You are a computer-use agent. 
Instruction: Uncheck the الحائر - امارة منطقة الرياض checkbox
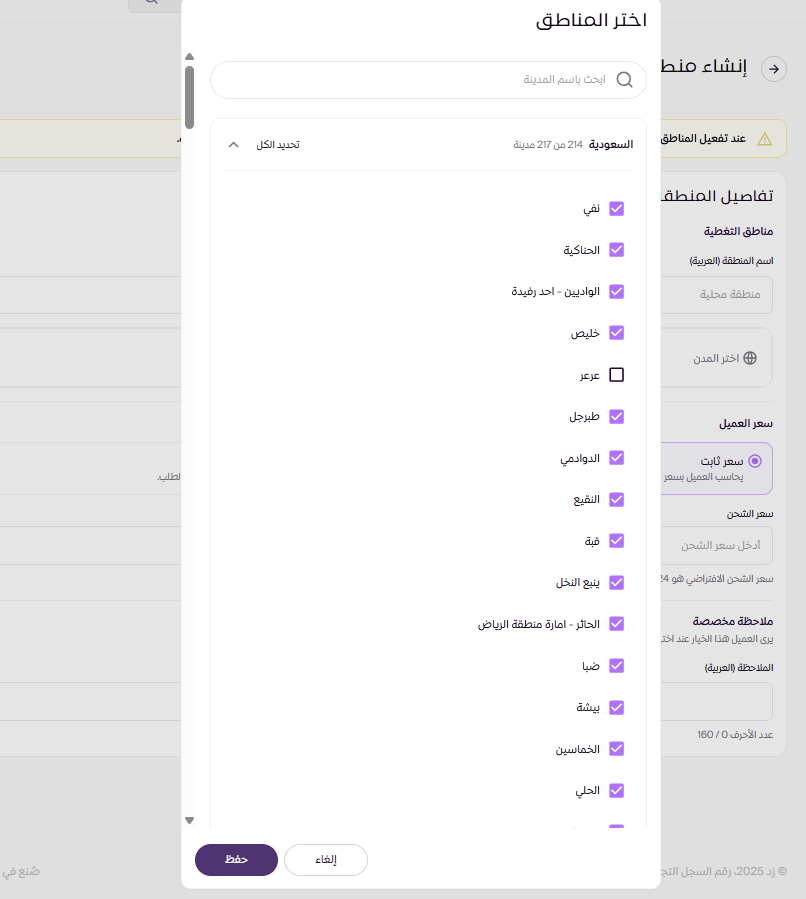(x=617, y=624)
